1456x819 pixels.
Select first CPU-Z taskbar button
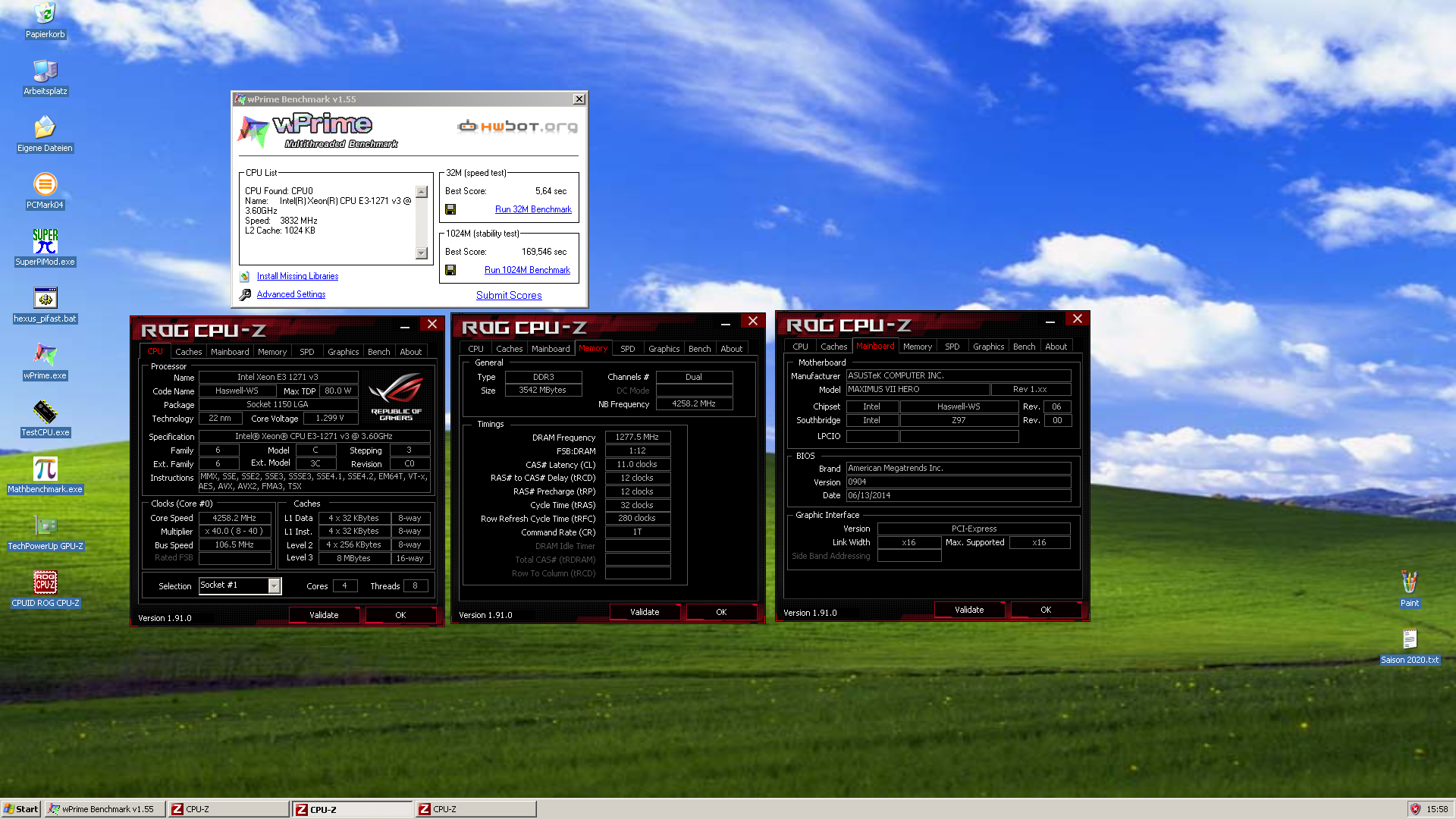coord(228,809)
